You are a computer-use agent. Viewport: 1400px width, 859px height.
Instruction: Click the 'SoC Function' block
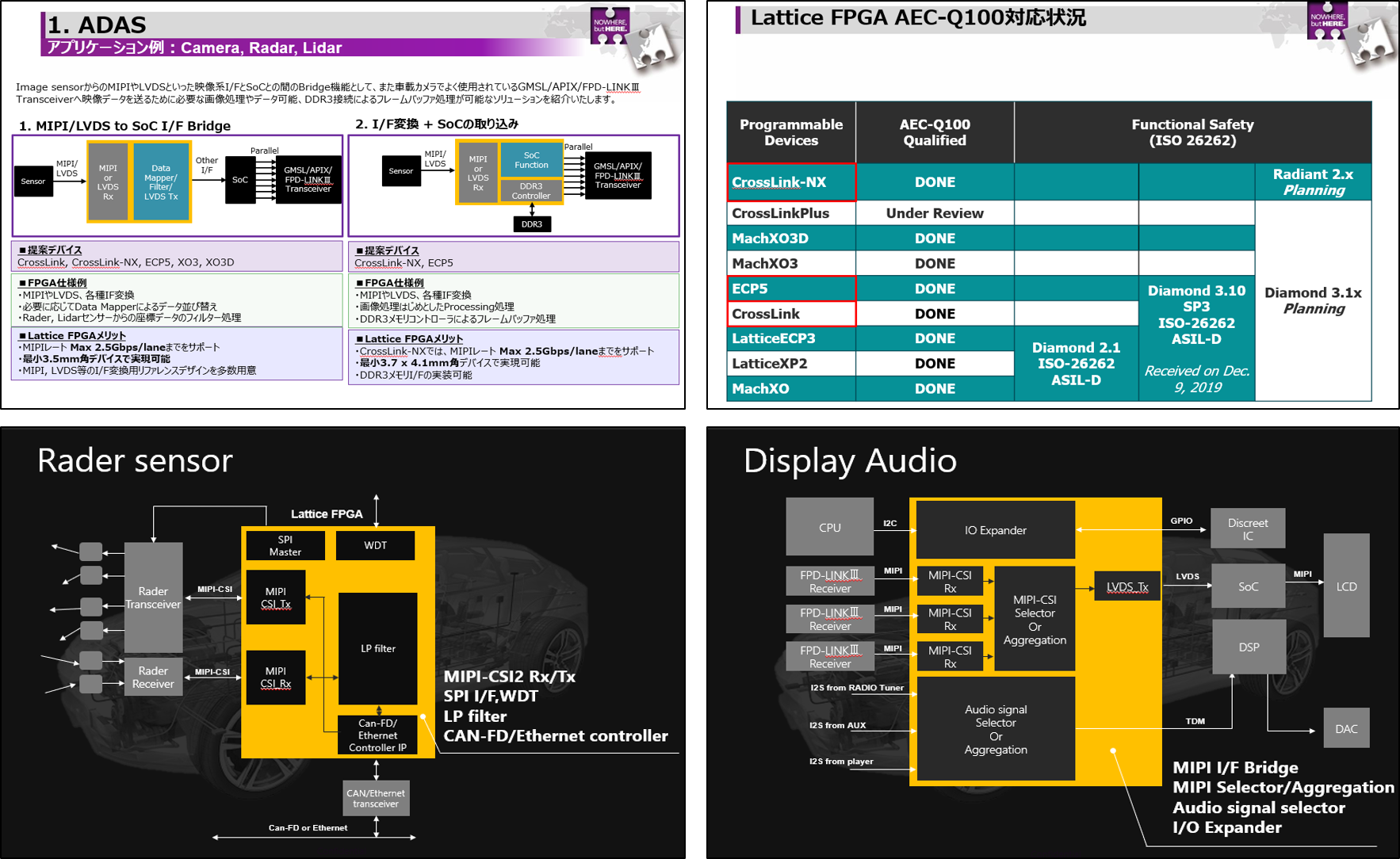(x=531, y=160)
